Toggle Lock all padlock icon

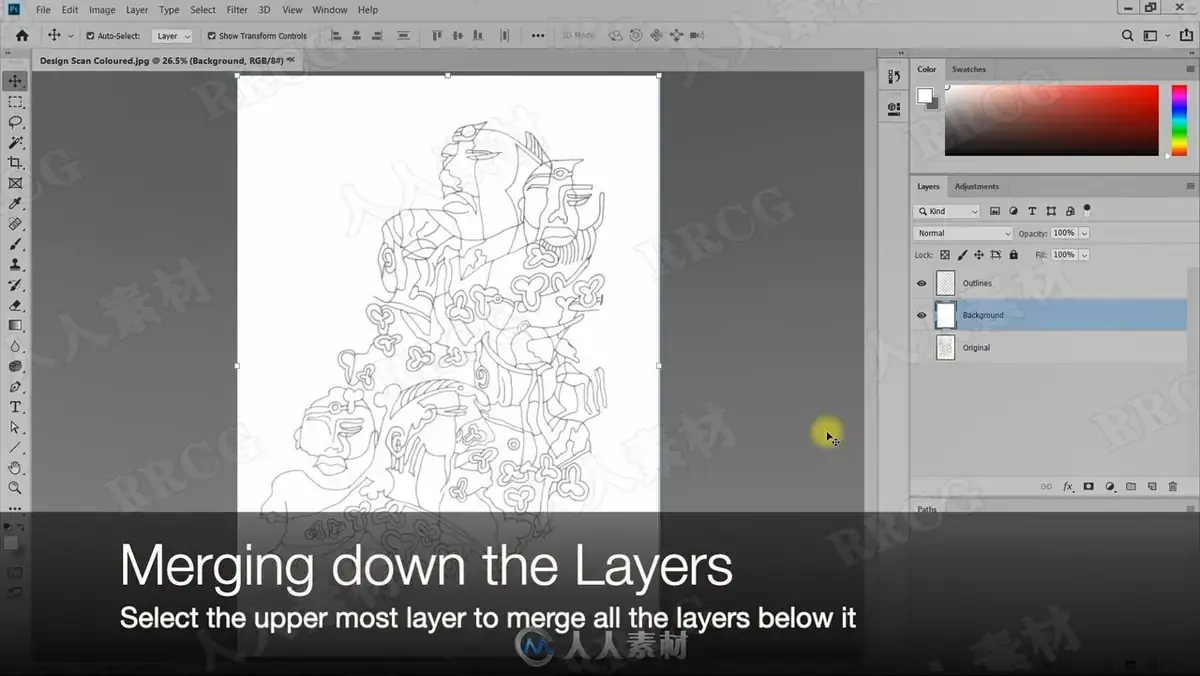pos(1013,255)
